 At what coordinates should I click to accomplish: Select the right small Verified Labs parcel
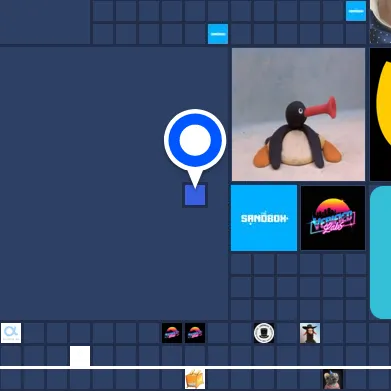pos(195,333)
